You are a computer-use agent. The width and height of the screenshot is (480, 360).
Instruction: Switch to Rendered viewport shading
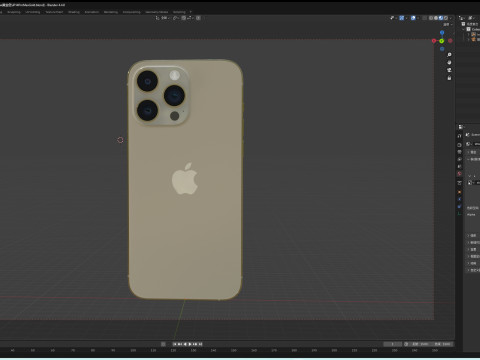[x=446, y=18]
